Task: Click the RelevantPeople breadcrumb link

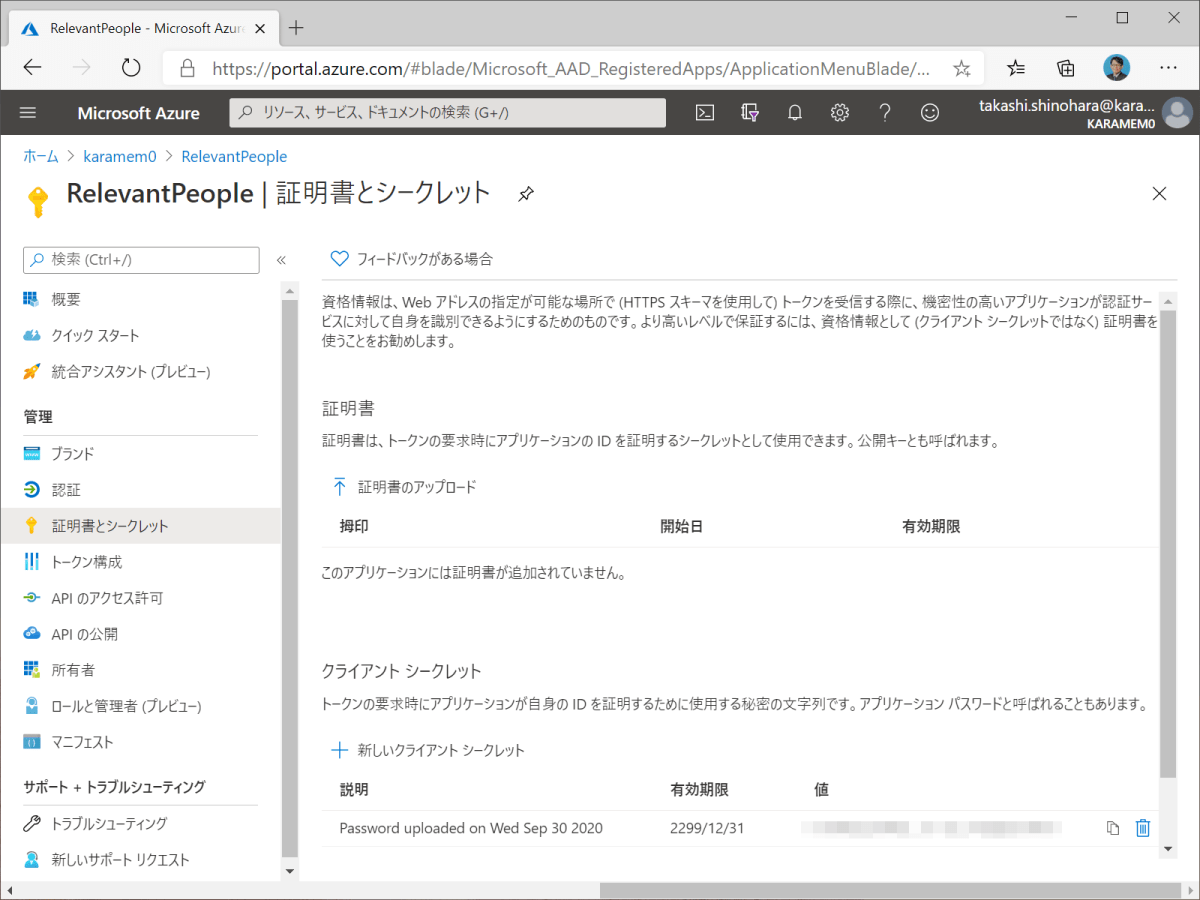Action: 234,156
